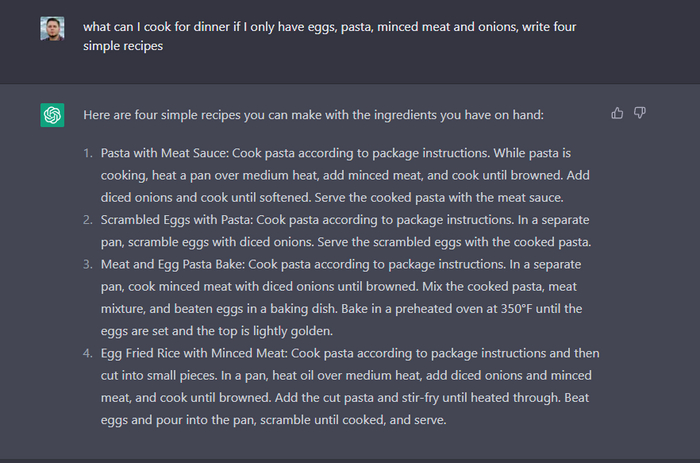Click list number 4 of the recipes
Image resolution: width=700 pixels, height=463 pixels.
88,353
